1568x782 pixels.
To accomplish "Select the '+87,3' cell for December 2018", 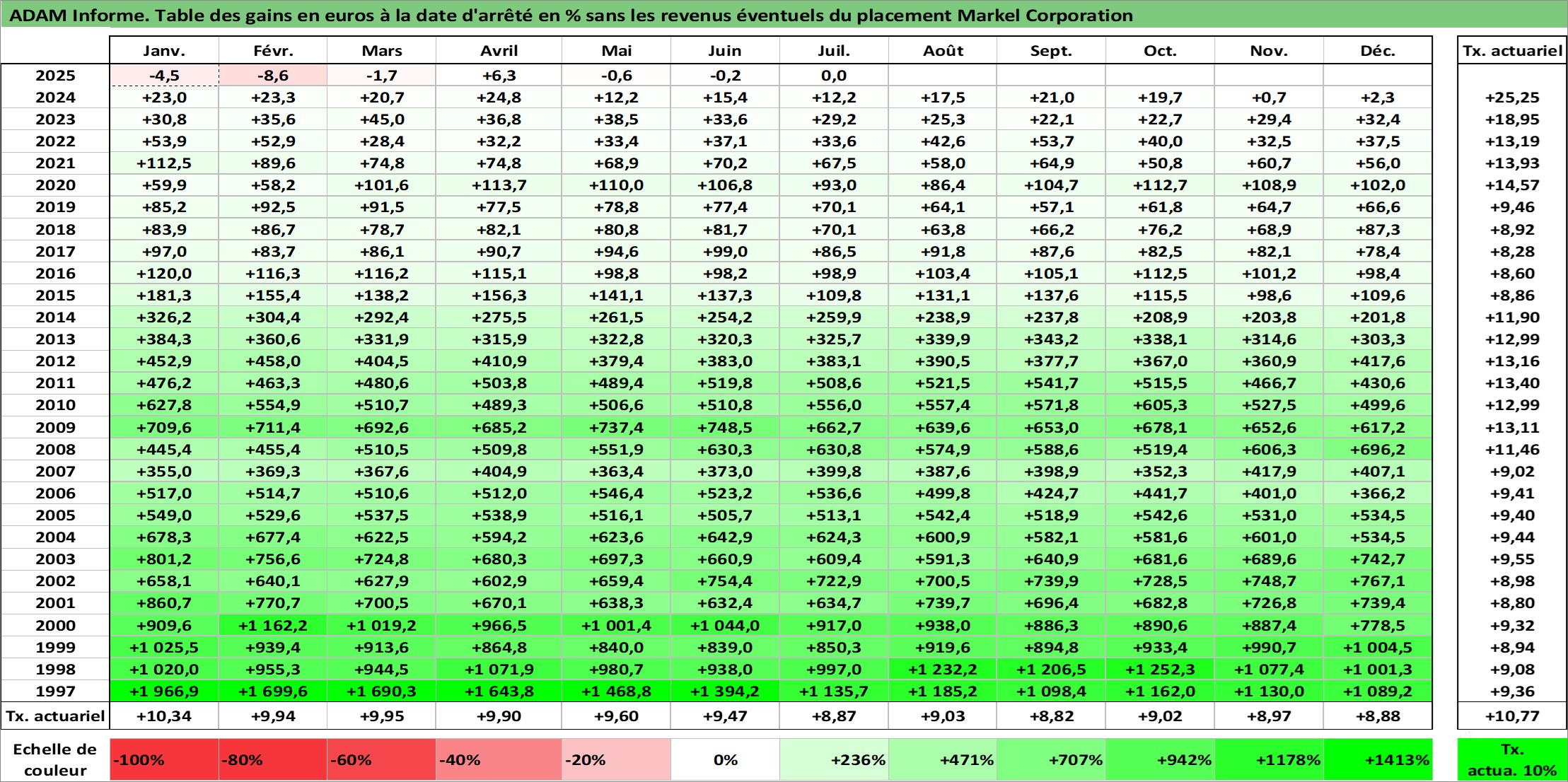I will pos(1378,230).
